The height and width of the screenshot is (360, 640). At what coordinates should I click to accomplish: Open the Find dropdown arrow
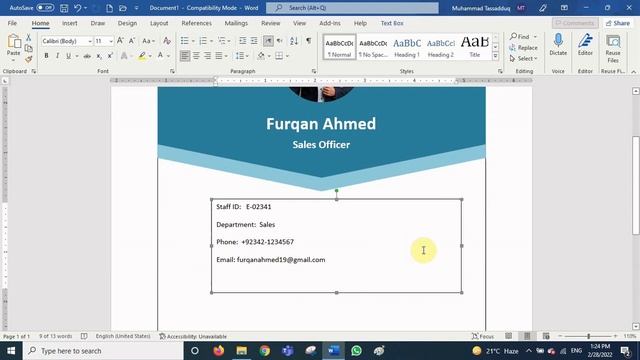535,37
